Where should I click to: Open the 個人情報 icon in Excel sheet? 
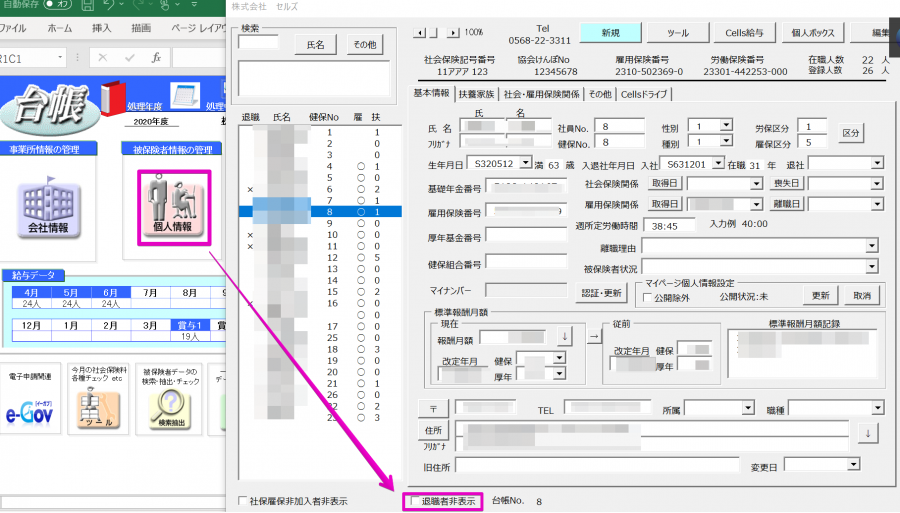(x=174, y=207)
